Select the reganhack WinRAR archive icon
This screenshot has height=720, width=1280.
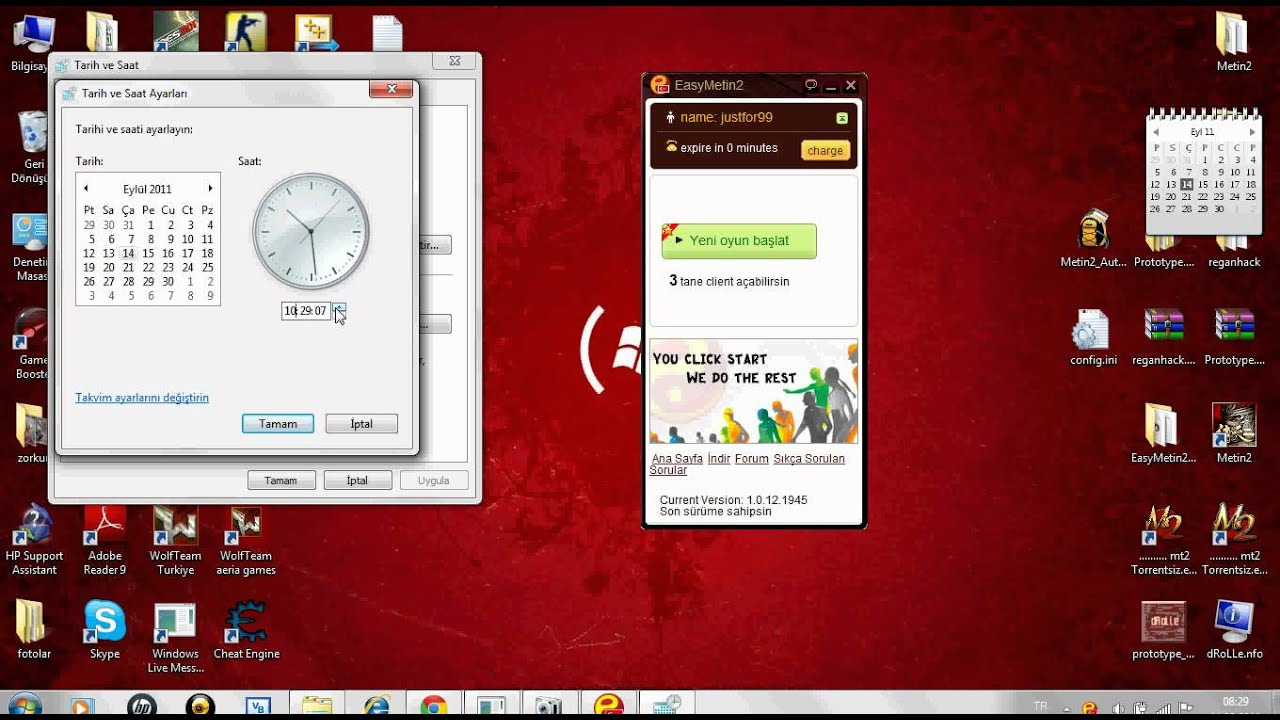point(1164,337)
